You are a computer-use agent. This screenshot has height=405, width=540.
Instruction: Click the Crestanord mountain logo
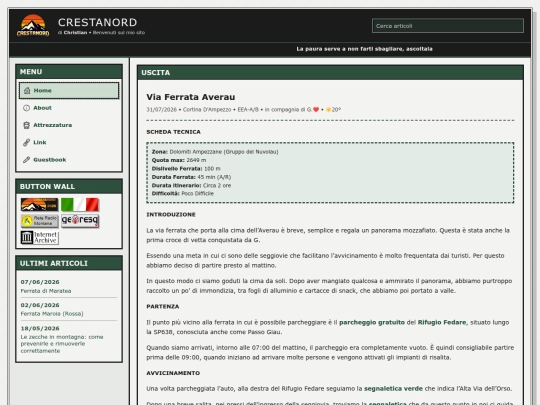(33, 25)
